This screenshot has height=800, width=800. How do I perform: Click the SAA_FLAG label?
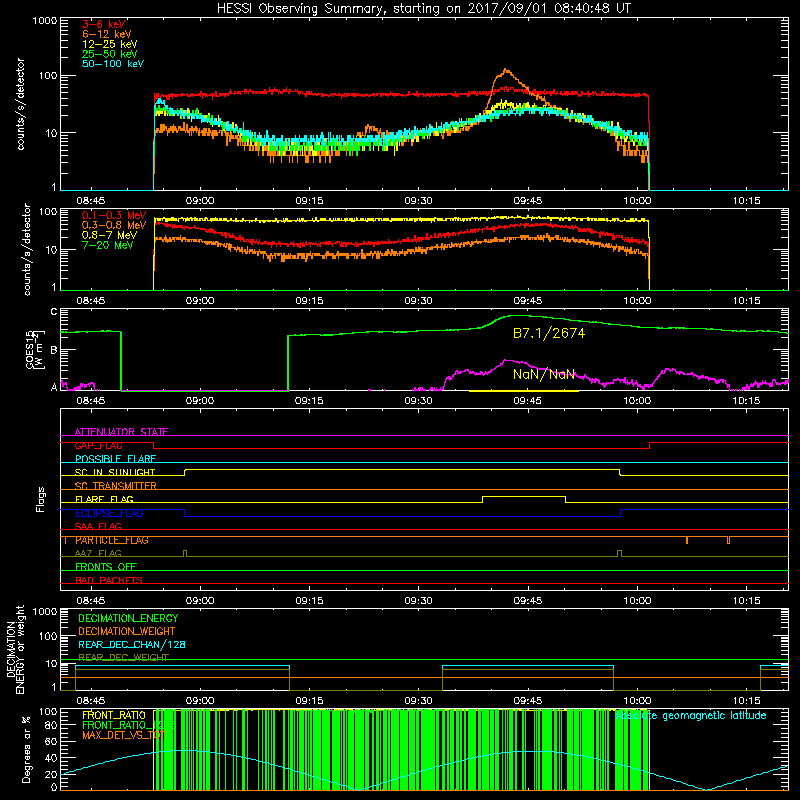point(98,526)
